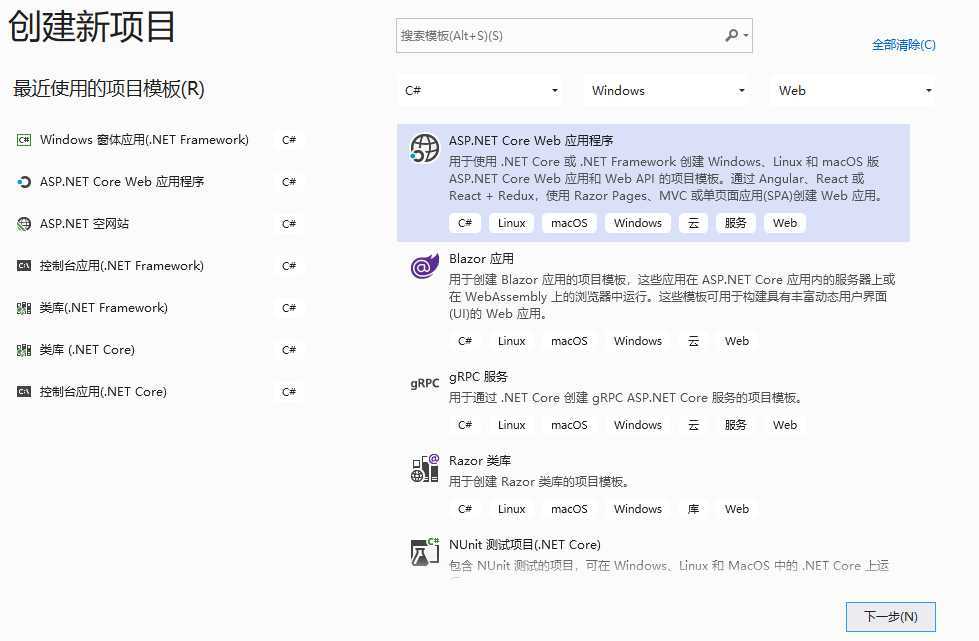Open the search box dropdown arrow
Viewport: 979px width, 641px height.
pos(745,36)
